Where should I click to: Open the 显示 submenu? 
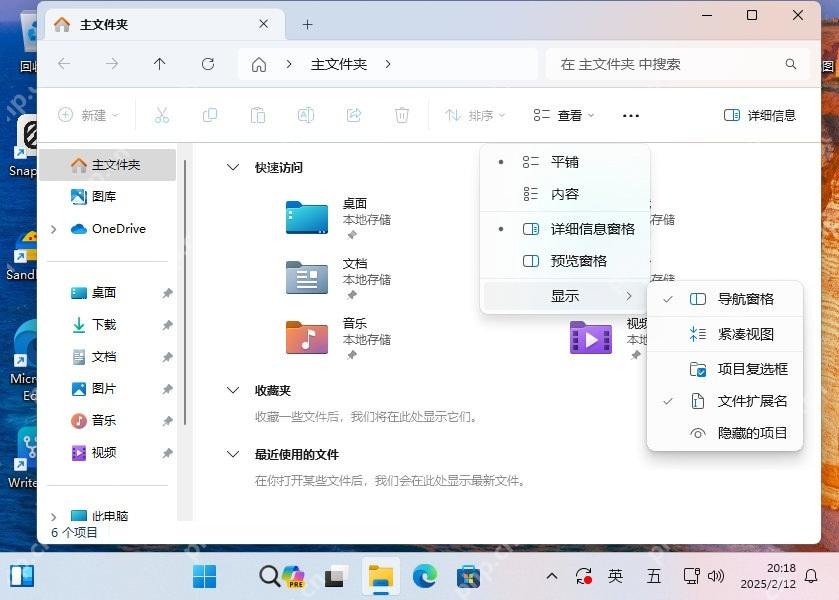565,296
